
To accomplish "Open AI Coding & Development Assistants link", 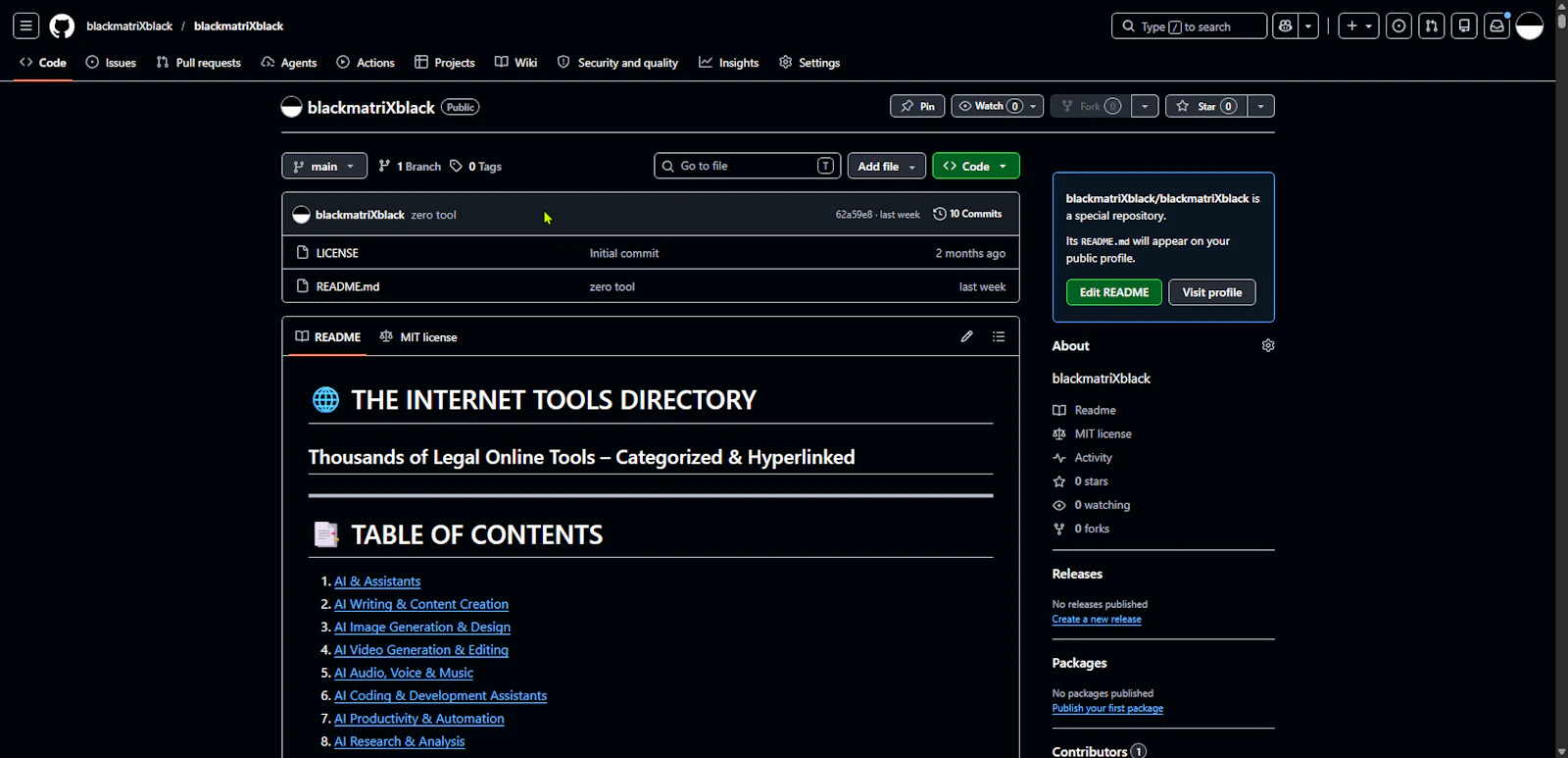I will (441, 696).
